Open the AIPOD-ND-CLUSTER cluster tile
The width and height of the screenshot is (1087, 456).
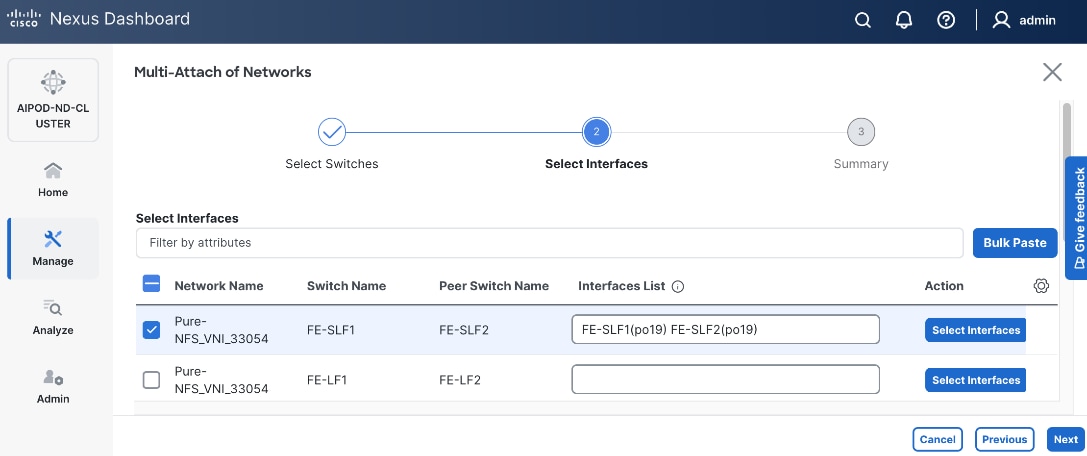click(53, 100)
